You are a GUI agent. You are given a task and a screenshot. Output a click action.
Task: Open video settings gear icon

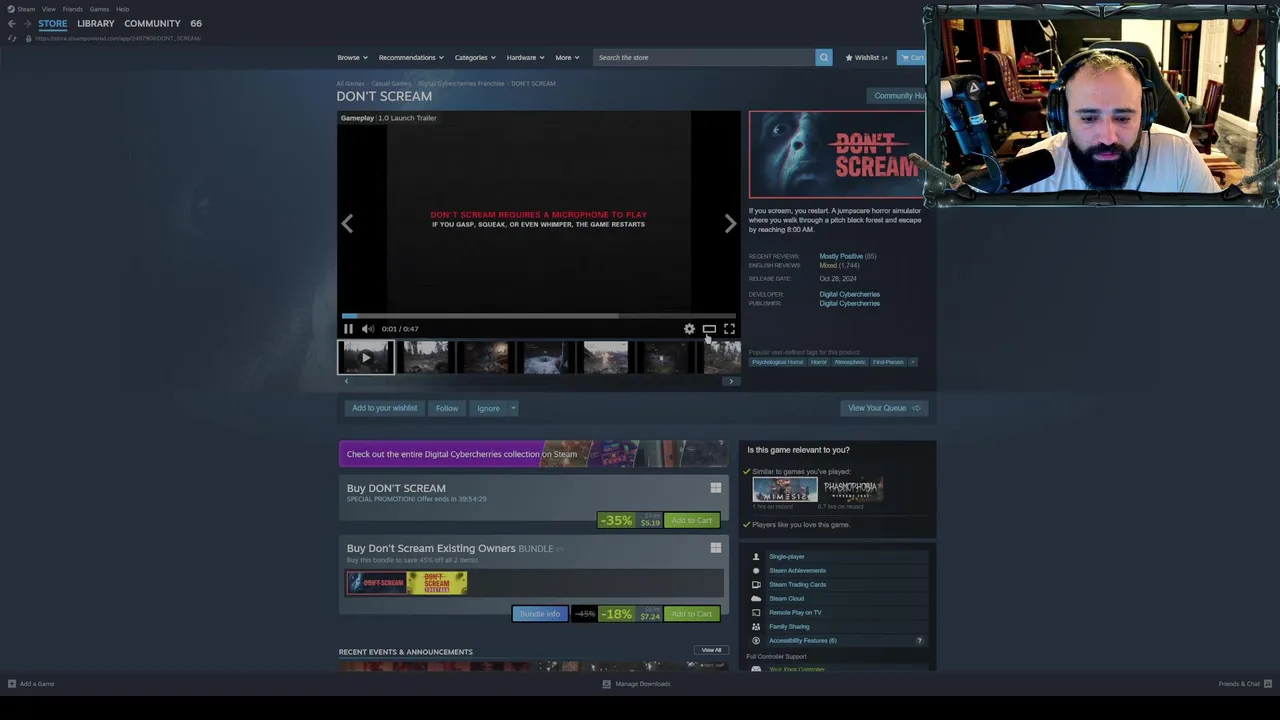(x=689, y=329)
